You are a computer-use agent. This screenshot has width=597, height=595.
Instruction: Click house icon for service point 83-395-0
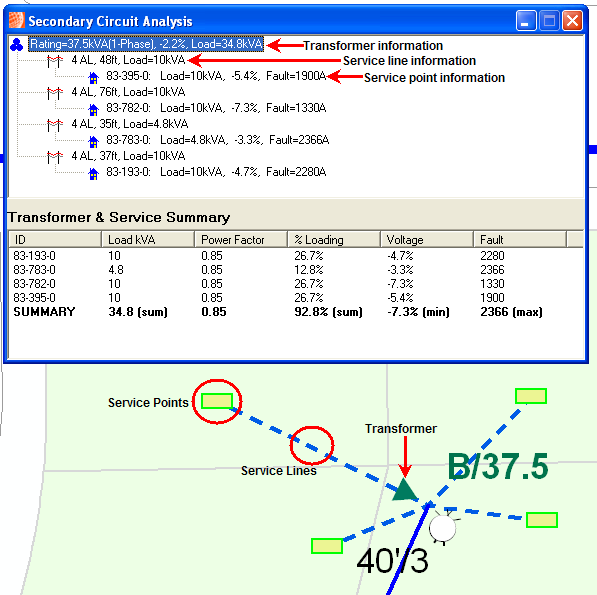click(x=93, y=77)
